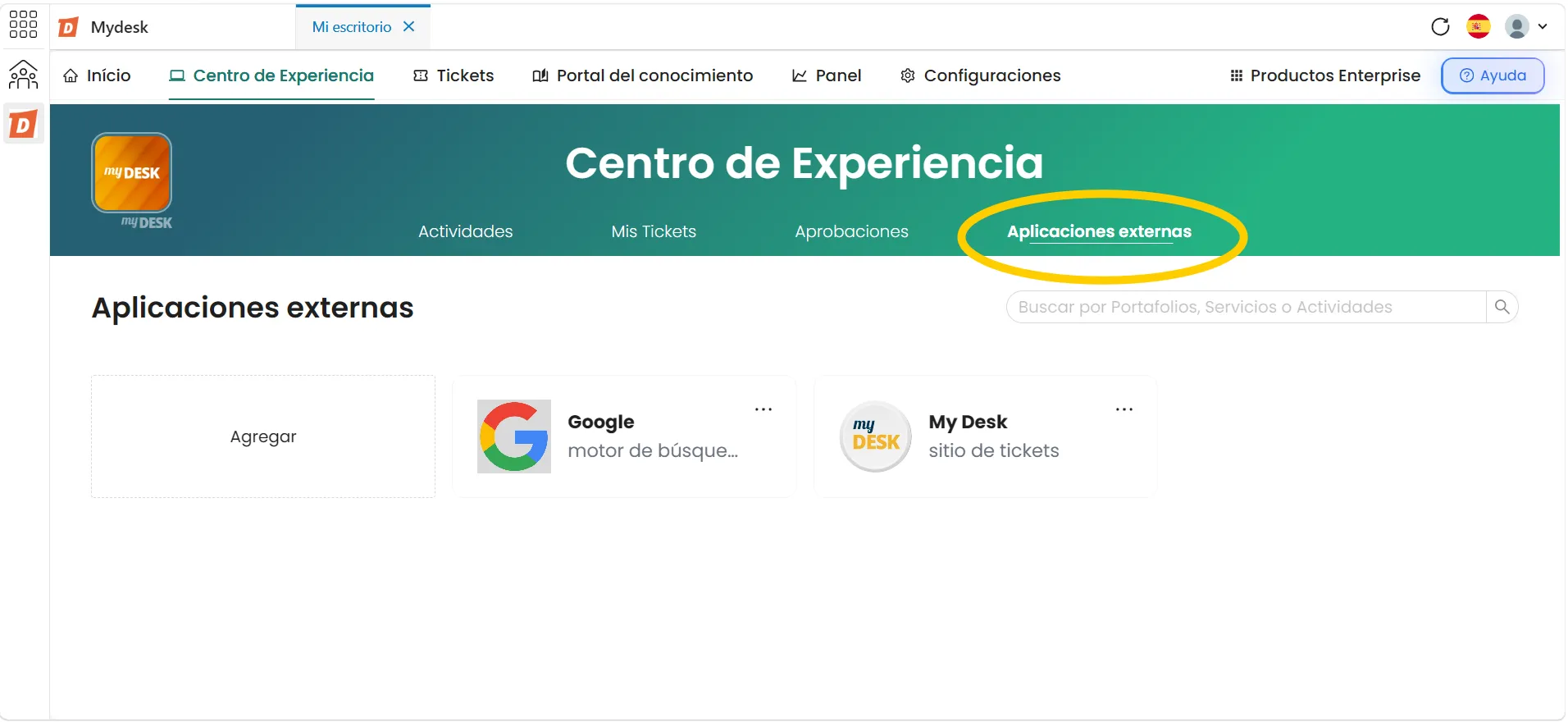Screen dimensions: 1568x722
Task: Open the Panel dashboard menu
Action: 827,75
